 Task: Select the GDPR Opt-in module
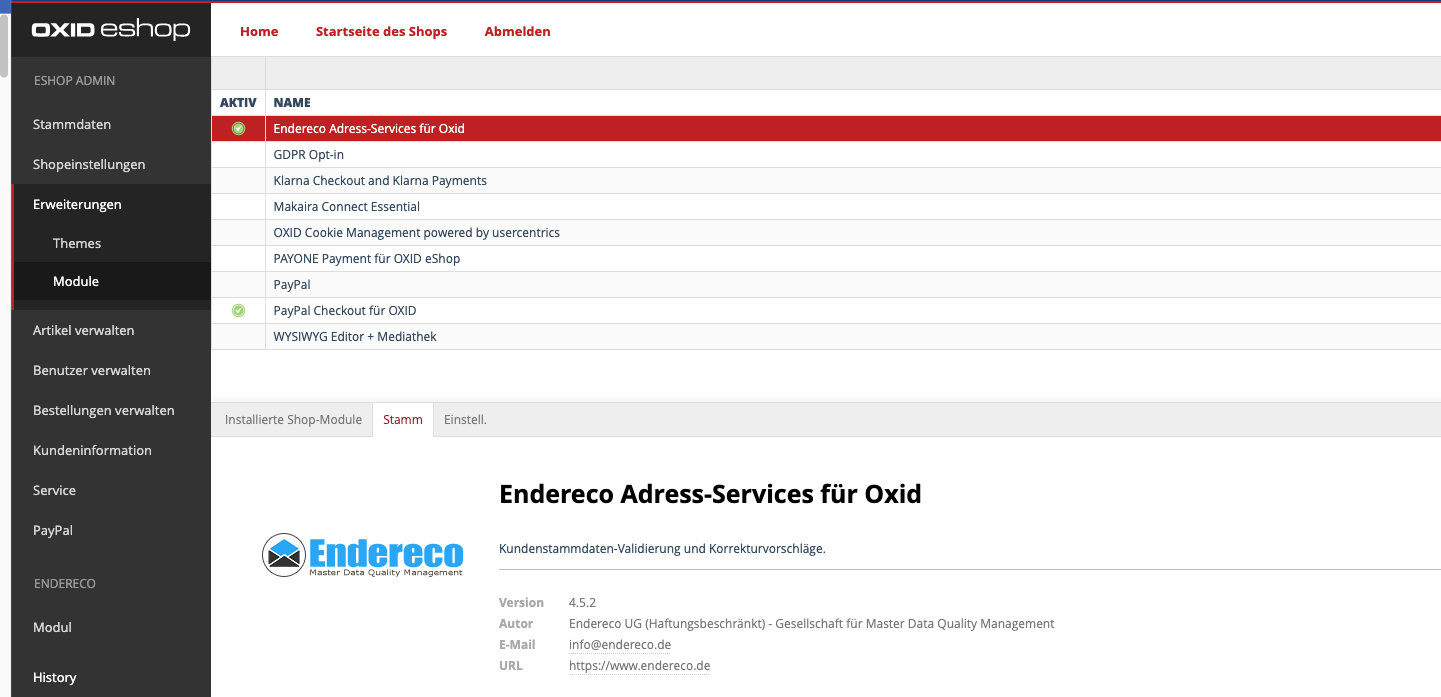(x=826, y=154)
